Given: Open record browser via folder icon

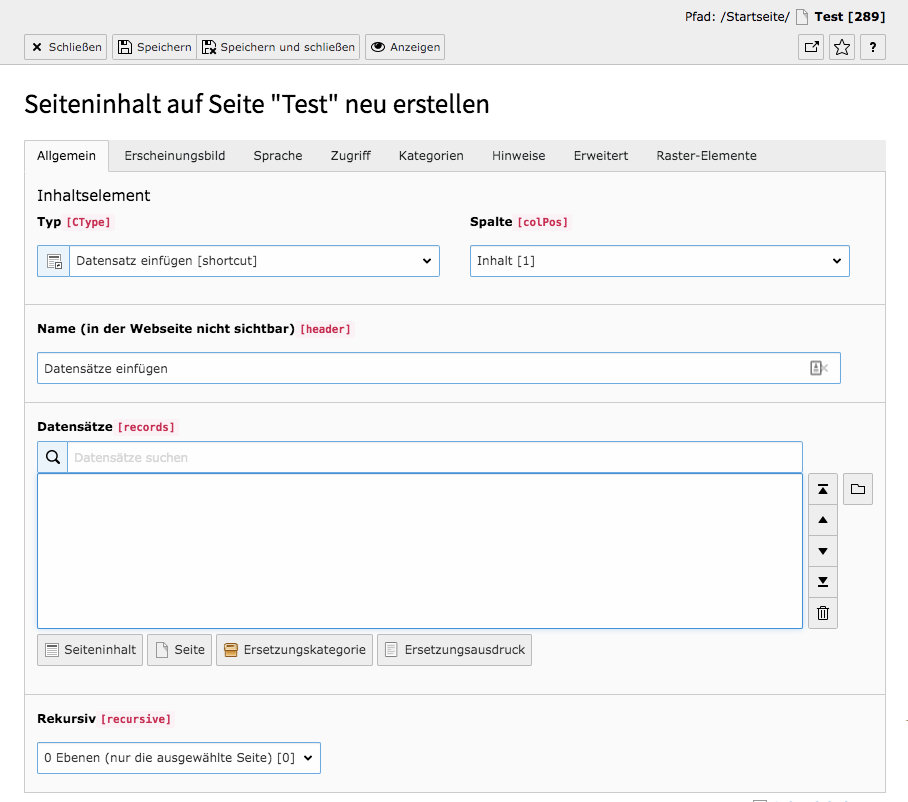Looking at the screenshot, I should tap(857, 489).
